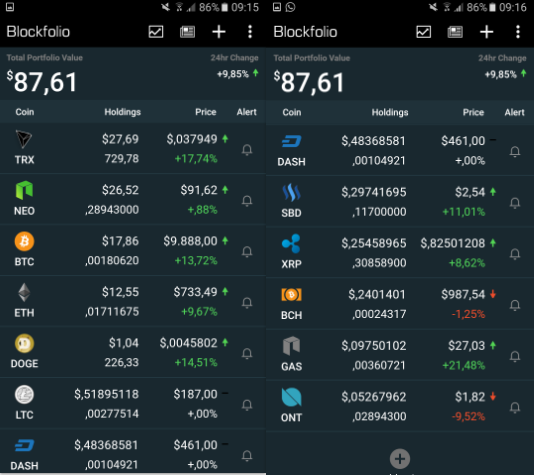Tap the TRX coin logo
534x475 pixels.
click(x=24, y=139)
